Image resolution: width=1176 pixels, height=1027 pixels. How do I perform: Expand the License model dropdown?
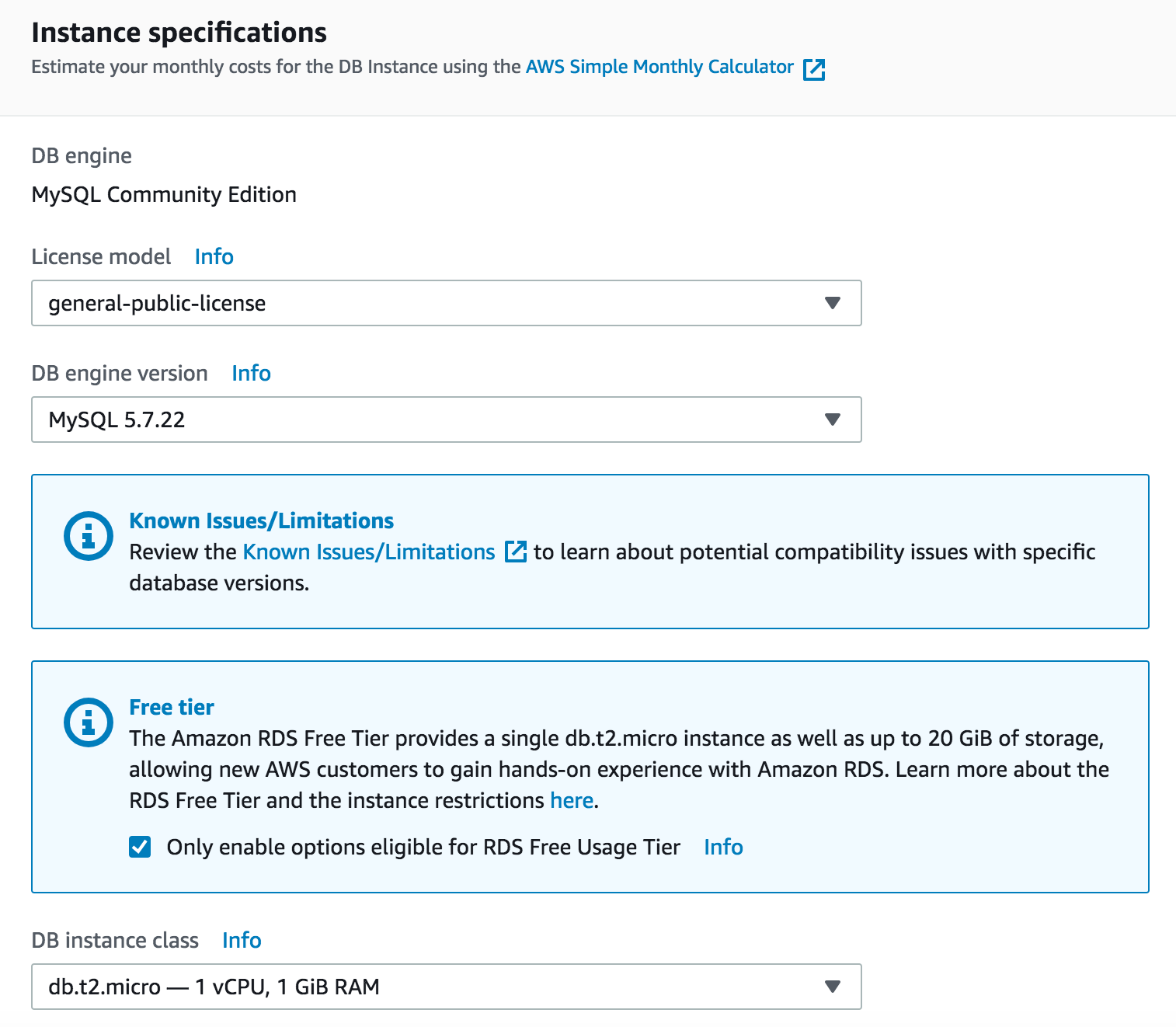447,303
